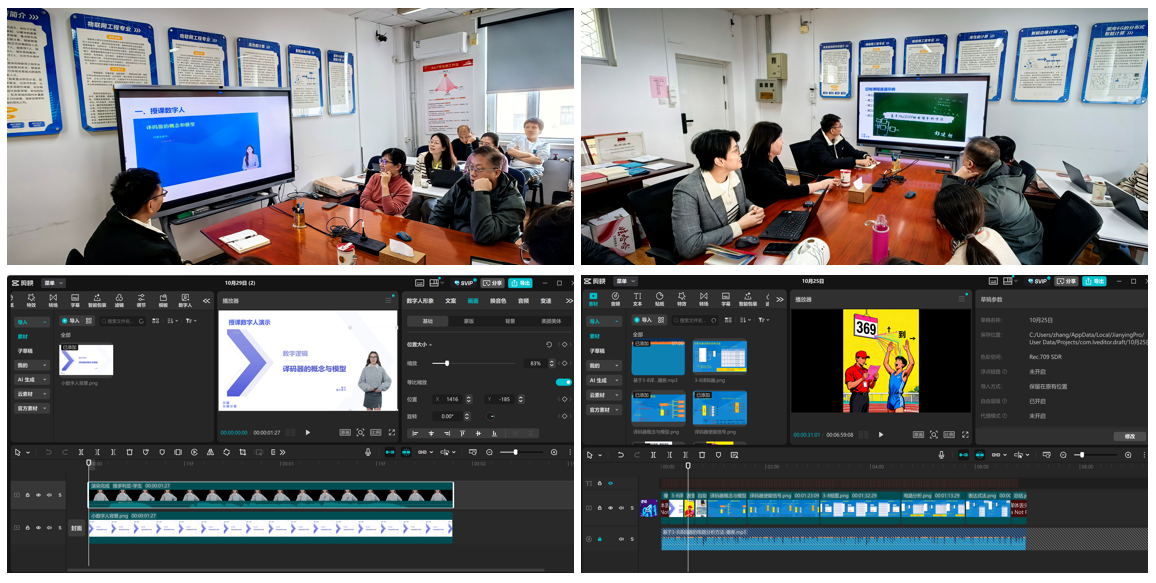This screenshot has width=1156, height=583.
Task: Toggle visibility of top track in left timeline
Action: [39, 495]
